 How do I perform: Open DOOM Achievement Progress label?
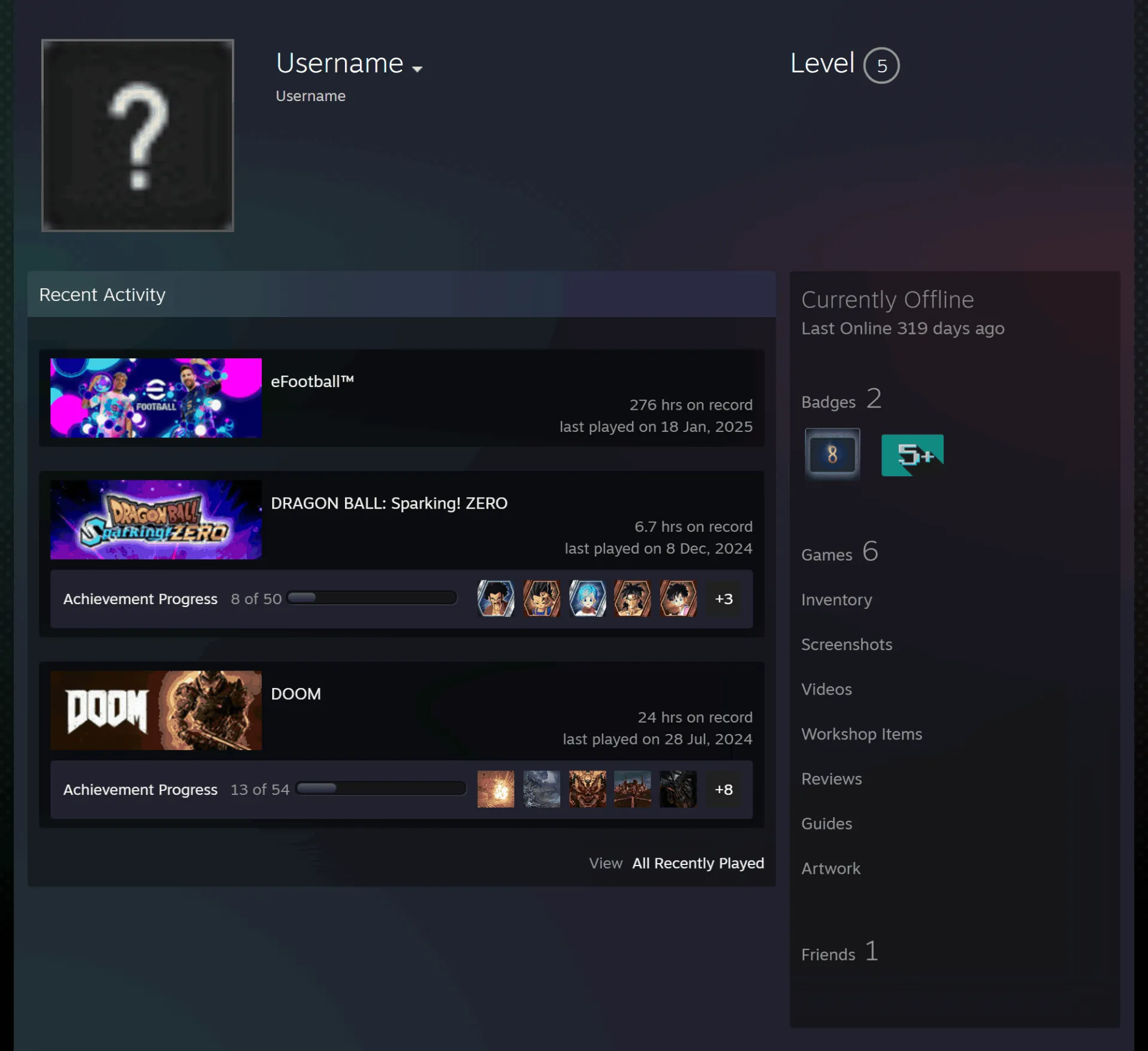coord(141,790)
